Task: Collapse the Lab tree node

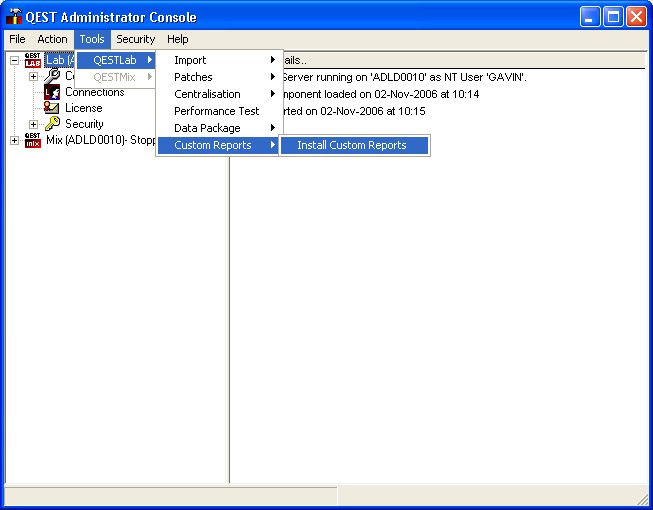Action: point(14,60)
